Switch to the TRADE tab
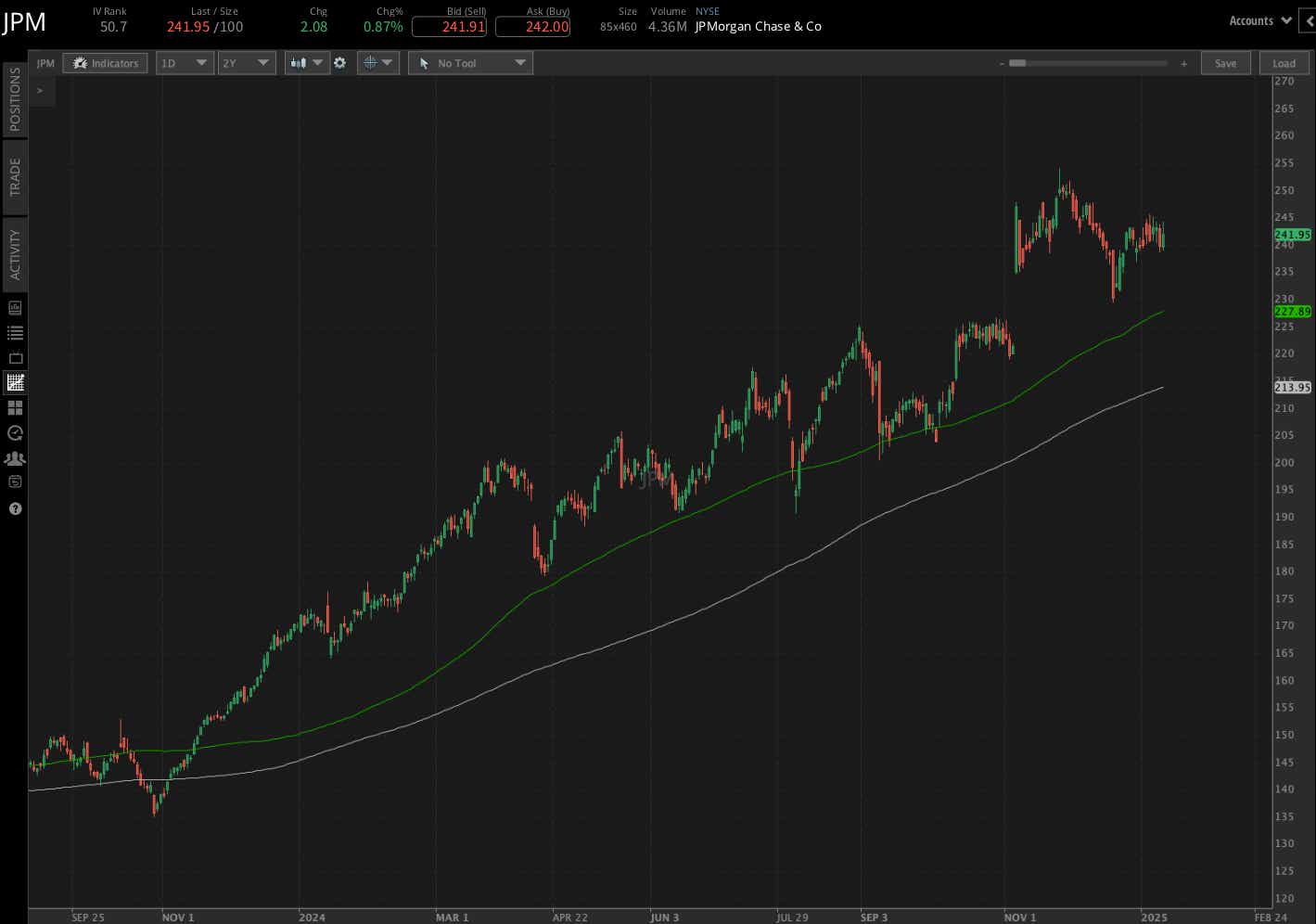Viewport: 1316px width, 924px height. click(15, 176)
